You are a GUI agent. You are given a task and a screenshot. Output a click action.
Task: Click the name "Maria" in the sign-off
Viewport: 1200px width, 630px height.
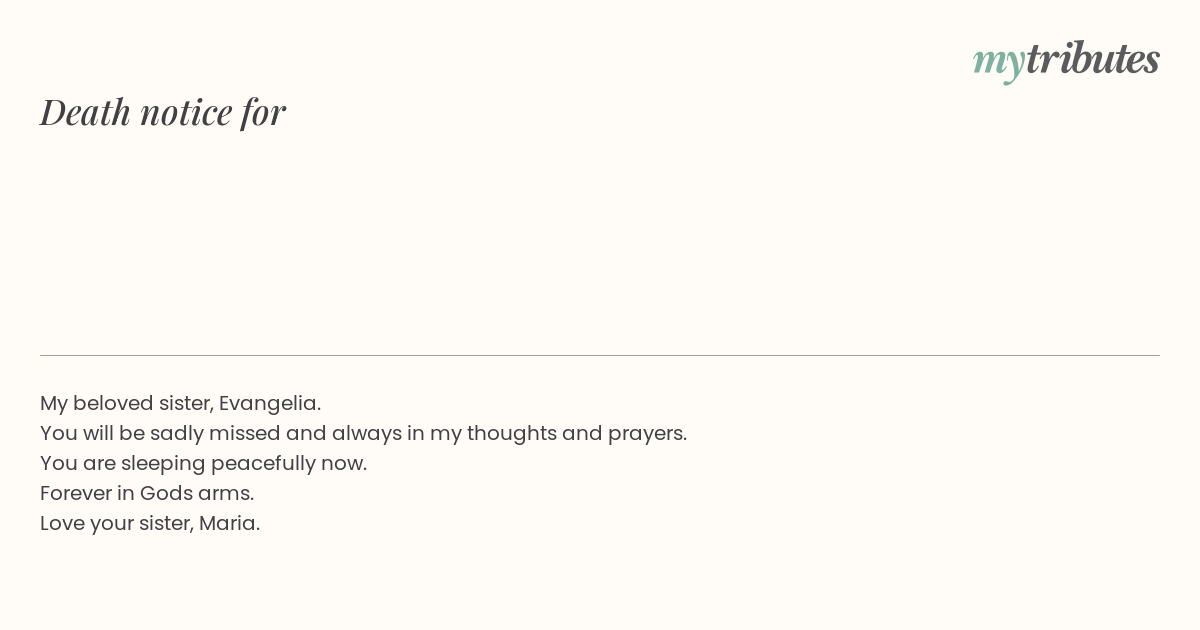228,523
